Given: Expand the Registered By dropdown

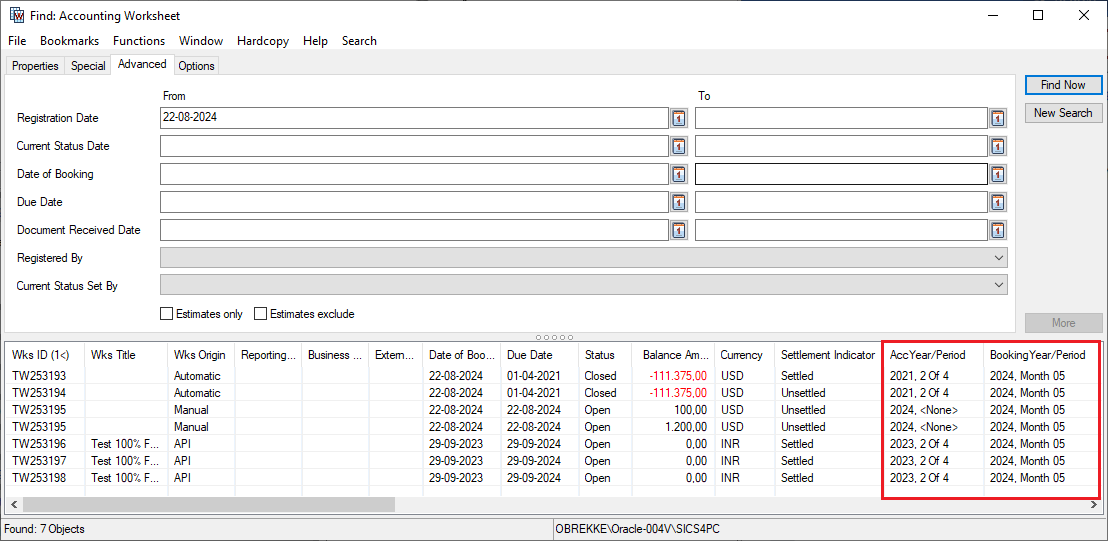Looking at the screenshot, I should pos(998,258).
